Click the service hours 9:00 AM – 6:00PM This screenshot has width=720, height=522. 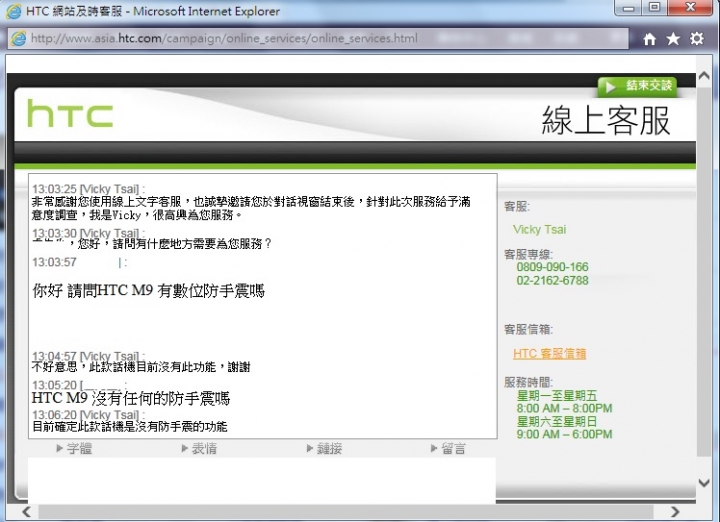[x=564, y=434]
